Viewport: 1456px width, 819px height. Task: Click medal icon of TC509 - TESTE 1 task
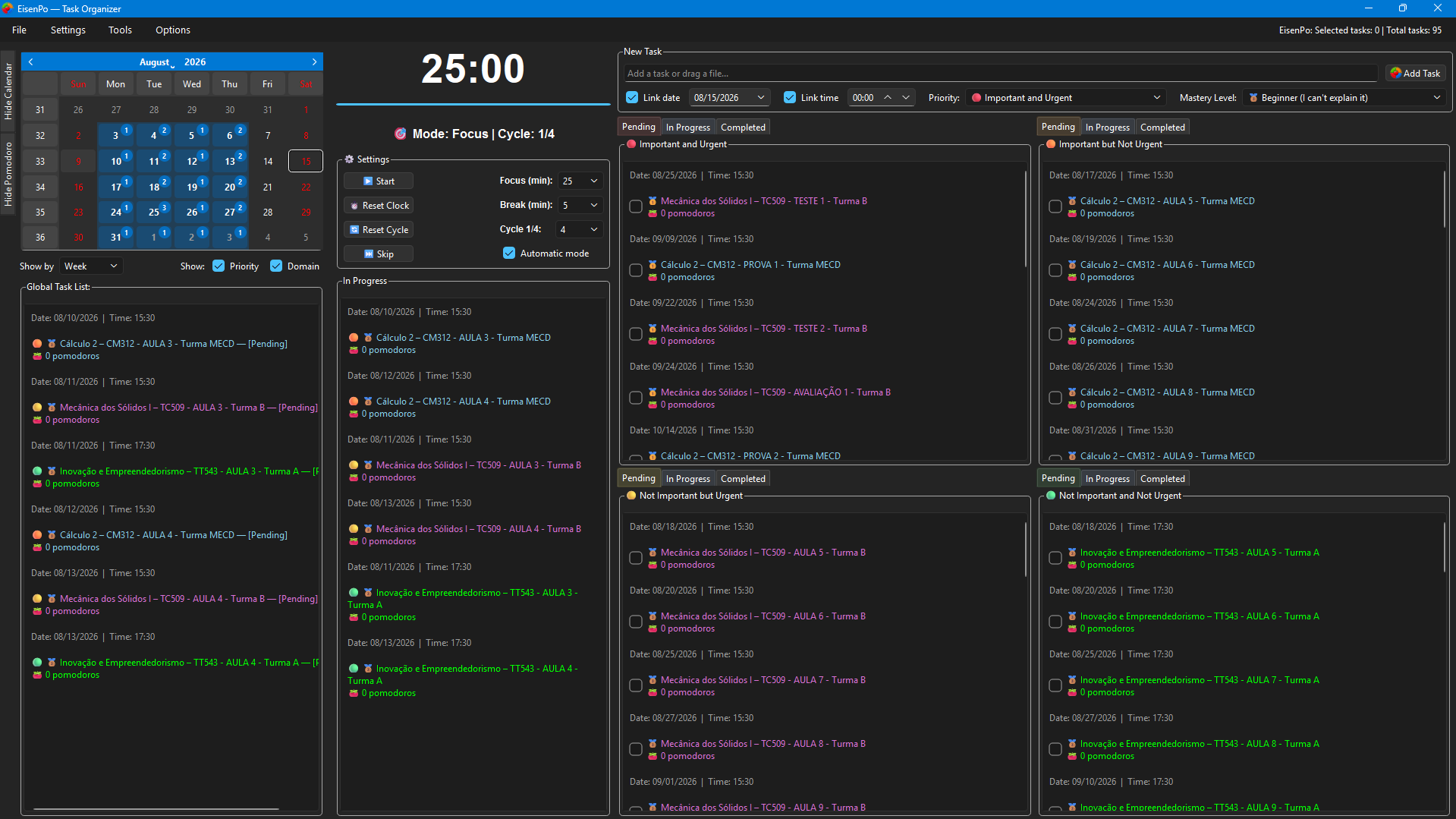tap(653, 201)
